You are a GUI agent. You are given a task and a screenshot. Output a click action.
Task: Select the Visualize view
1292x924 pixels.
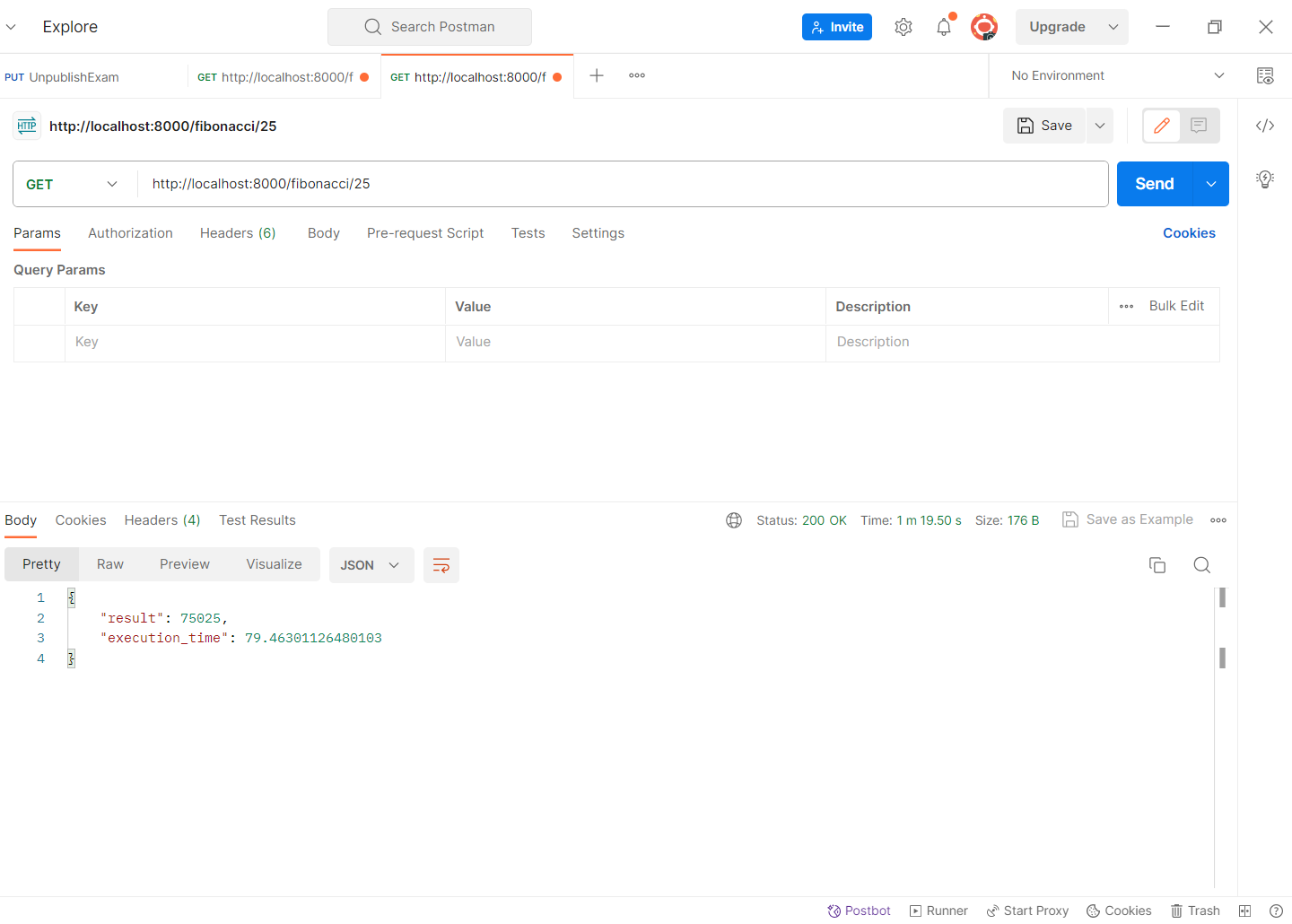pyautogui.click(x=274, y=564)
